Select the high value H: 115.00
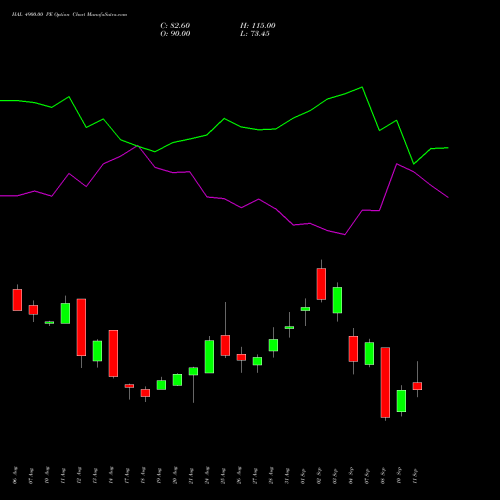The height and width of the screenshot is (500, 500). tap(258, 26)
